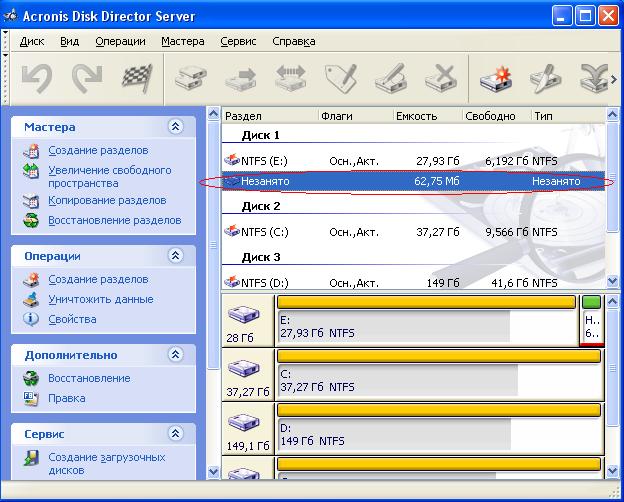Click the Redo arrow toolbar icon
The width and height of the screenshot is (624, 502).
pos(86,77)
